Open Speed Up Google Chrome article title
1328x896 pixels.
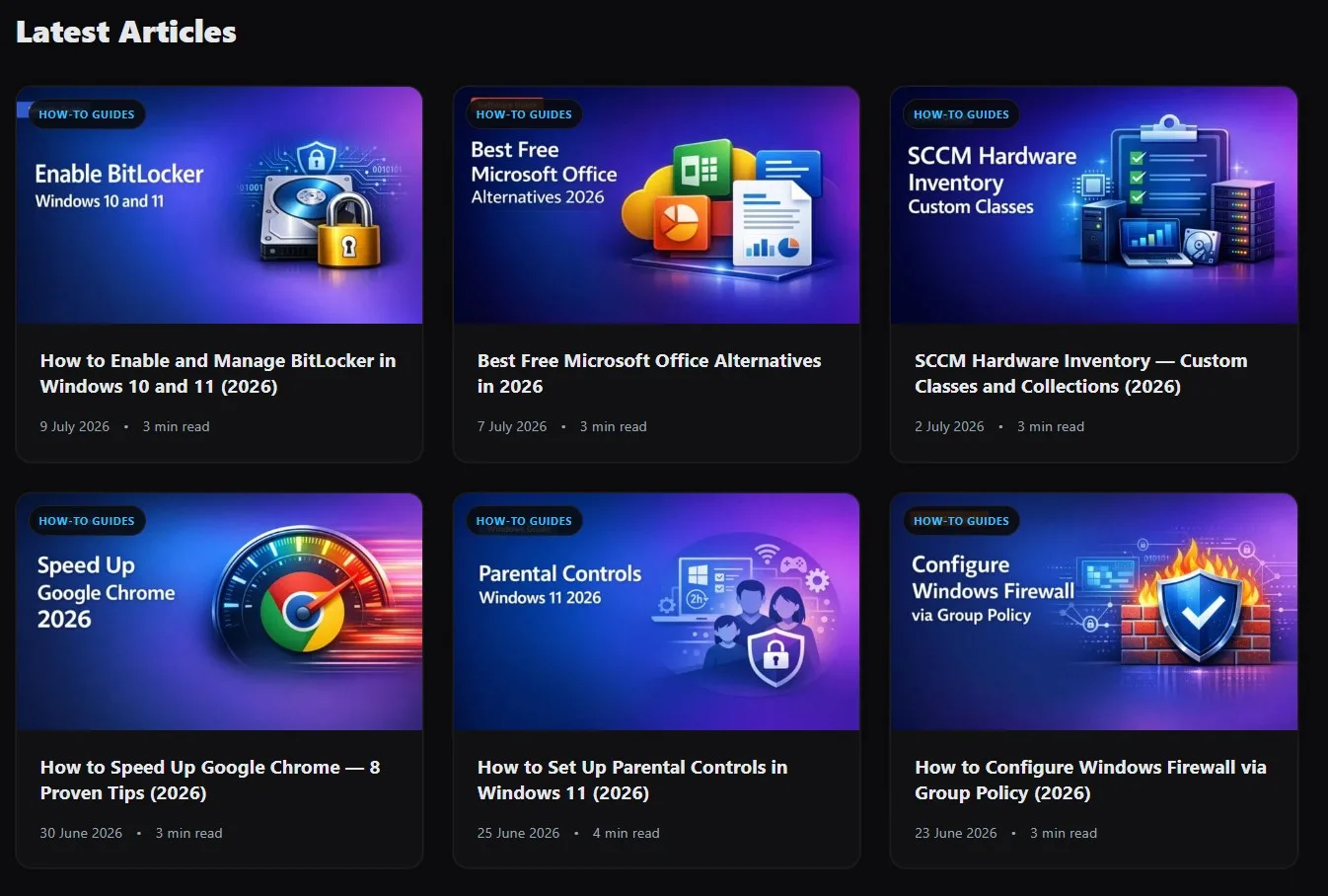tap(210, 781)
